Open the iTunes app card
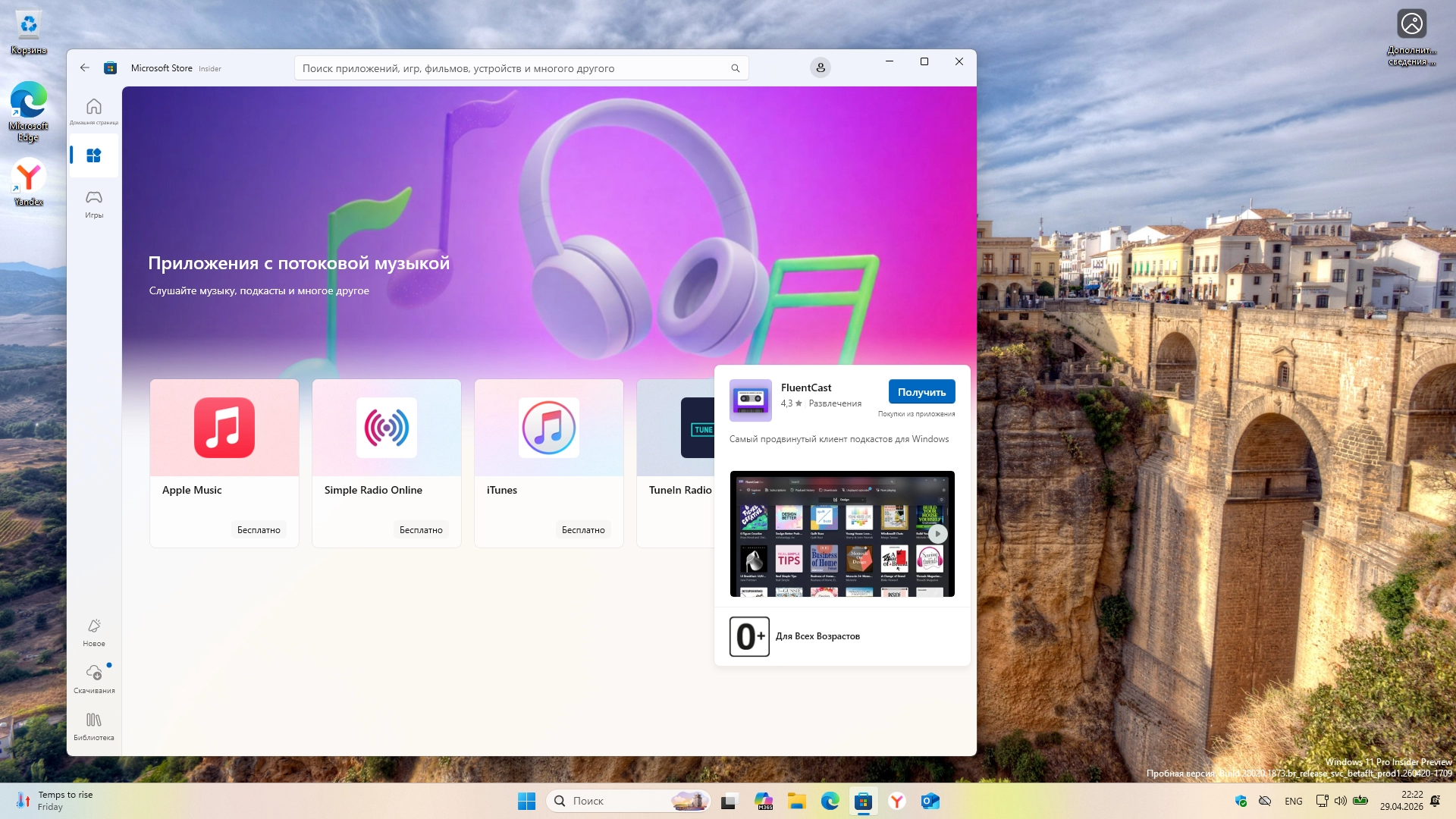1456x819 pixels. [x=549, y=463]
